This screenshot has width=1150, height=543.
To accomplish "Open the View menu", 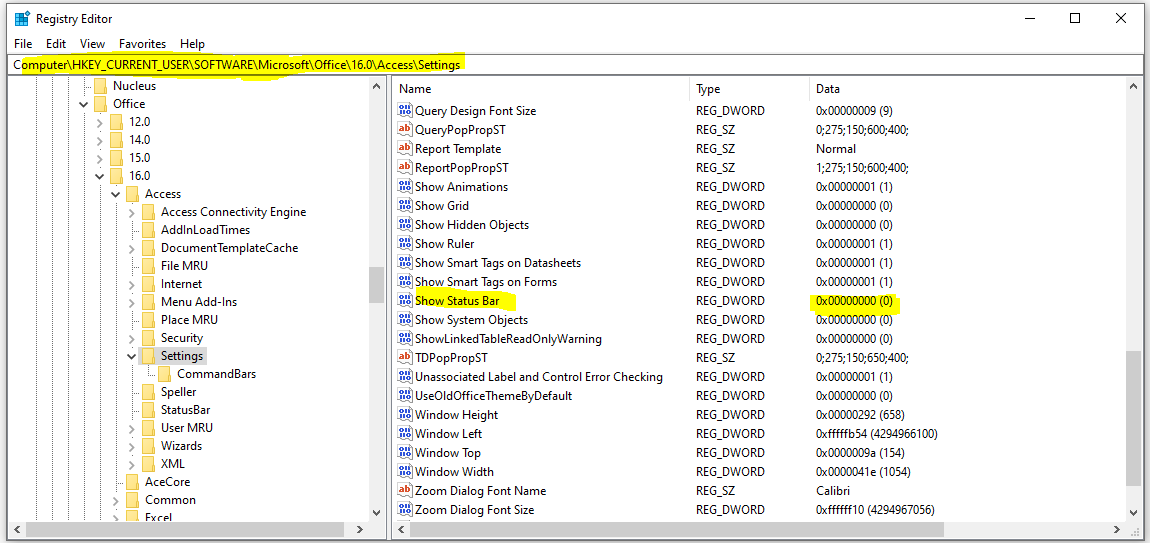I will pos(92,44).
